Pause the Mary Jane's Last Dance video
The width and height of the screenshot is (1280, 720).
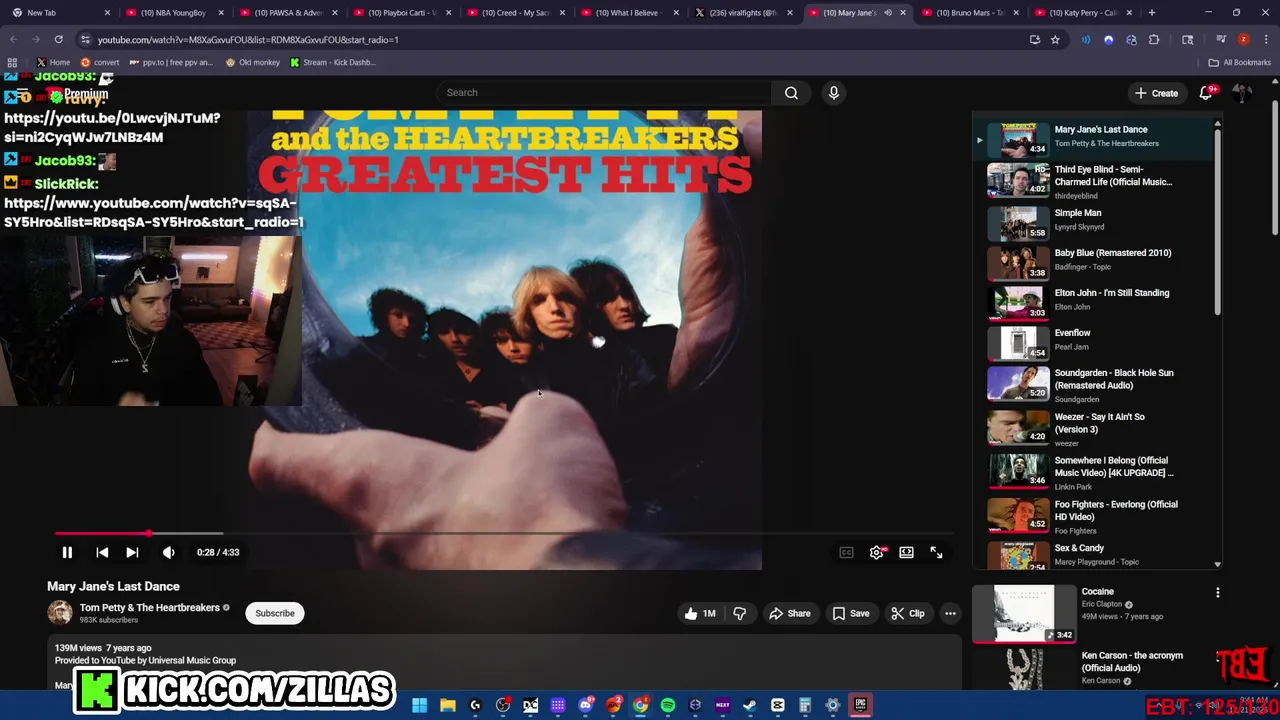[67, 552]
